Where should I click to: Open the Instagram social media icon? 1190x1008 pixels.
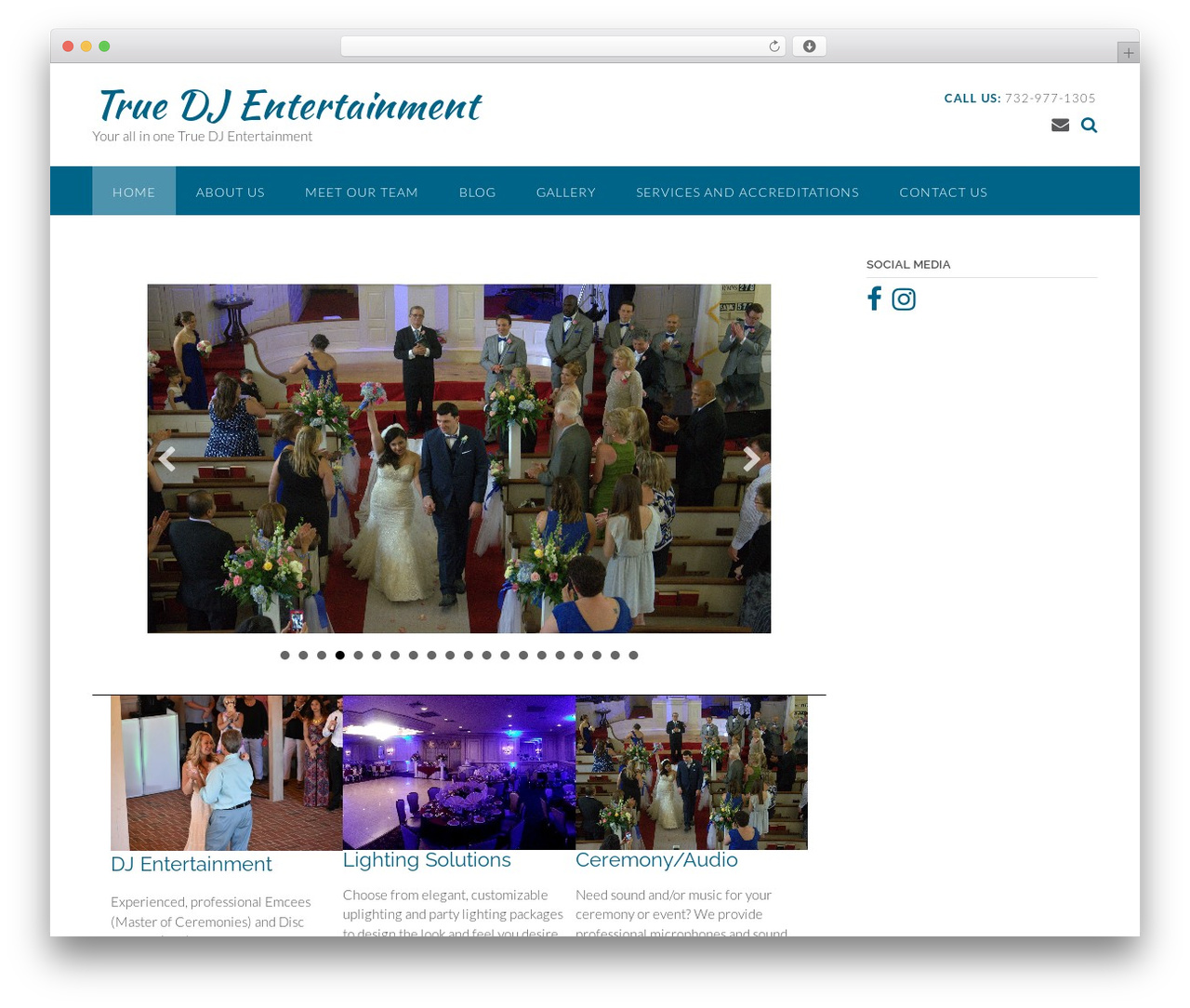point(904,298)
